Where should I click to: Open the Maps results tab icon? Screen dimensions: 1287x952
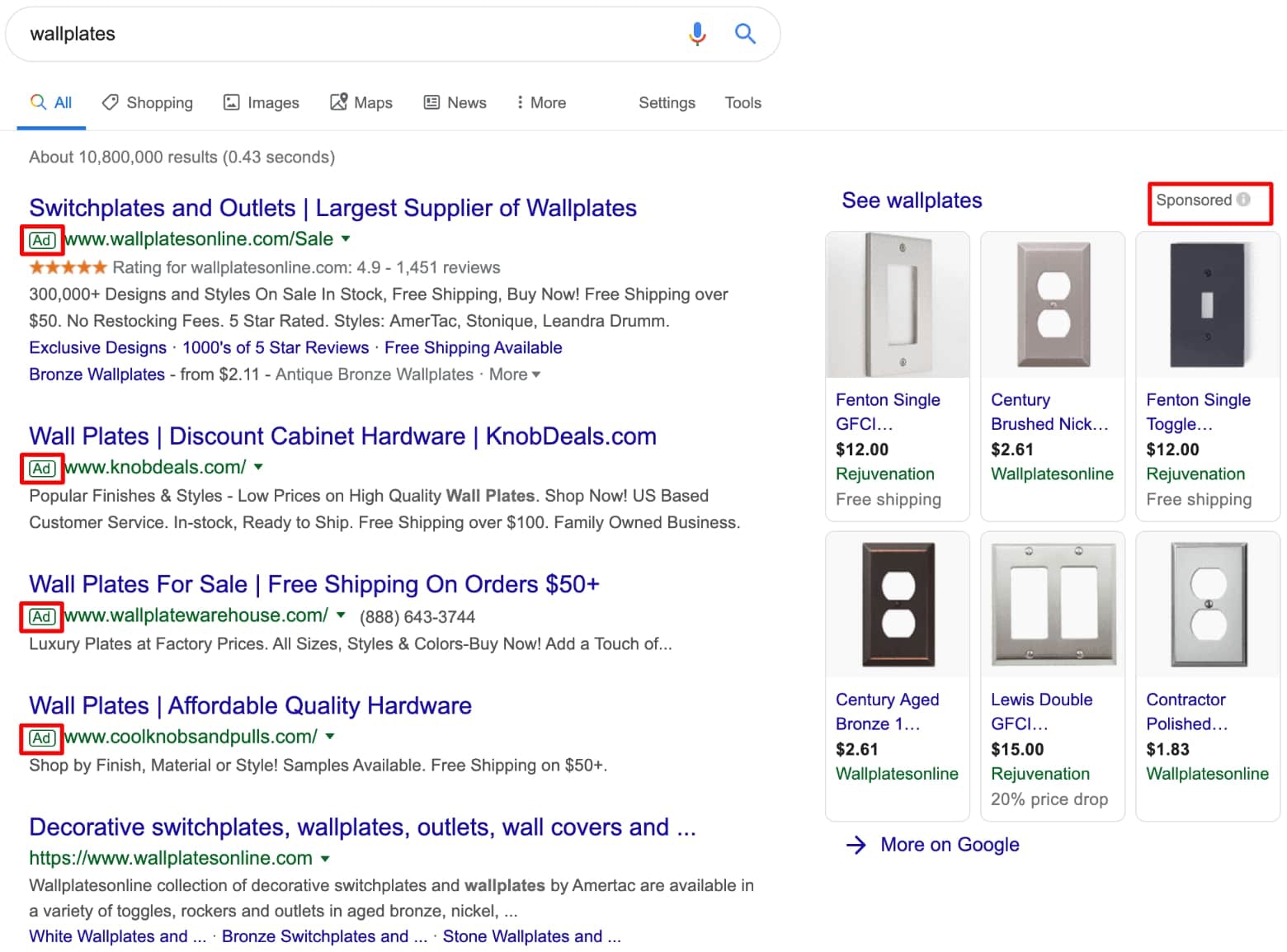[337, 101]
